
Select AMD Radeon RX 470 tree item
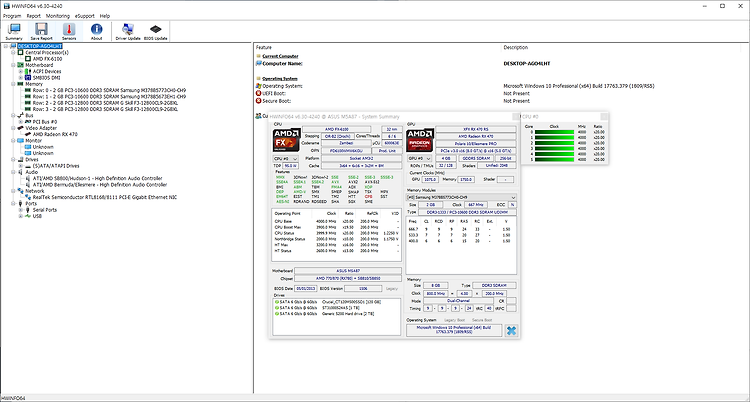coord(55,134)
